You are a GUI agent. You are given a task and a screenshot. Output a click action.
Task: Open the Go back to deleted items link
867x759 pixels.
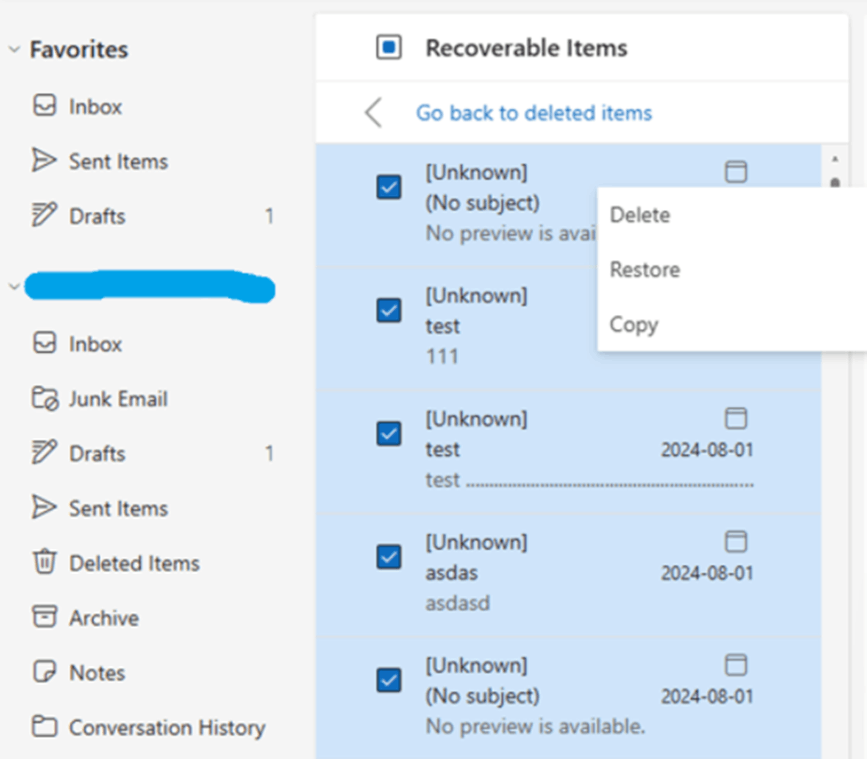tap(535, 112)
